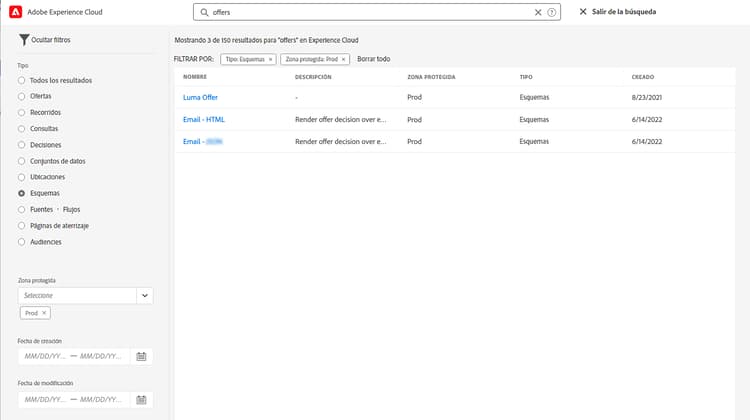Expand the Zona protegida dropdown arrow
The width and height of the screenshot is (750, 420).
144,296
